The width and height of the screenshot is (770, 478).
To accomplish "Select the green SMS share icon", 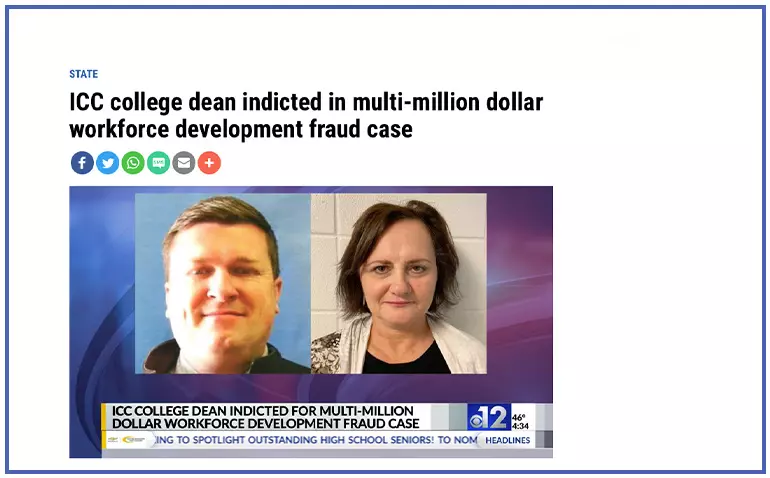I will pos(159,163).
